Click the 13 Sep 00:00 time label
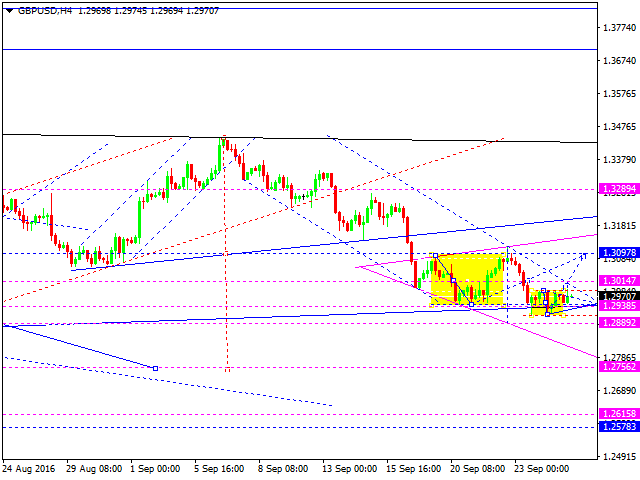The image size is (640, 480). point(350,469)
